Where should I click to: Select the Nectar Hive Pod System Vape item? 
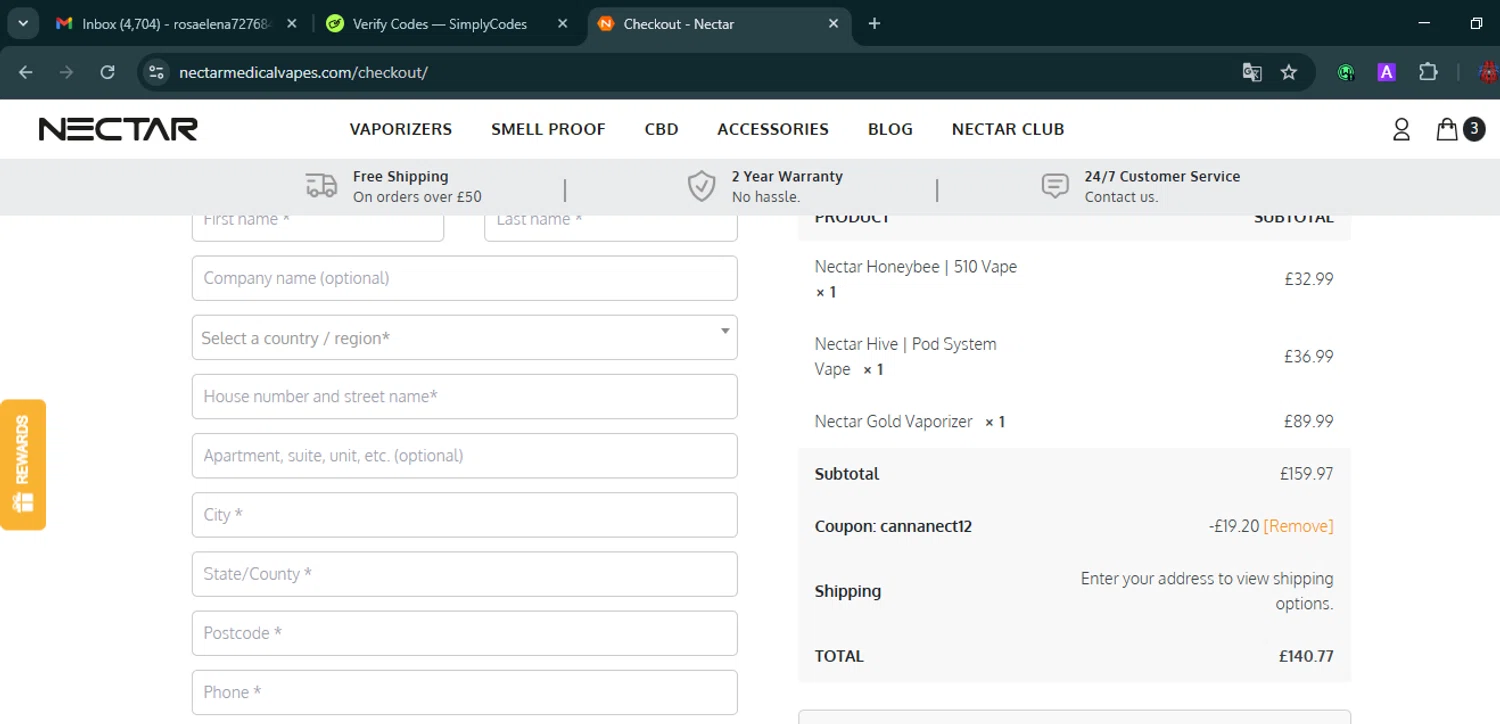[x=906, y=356]
